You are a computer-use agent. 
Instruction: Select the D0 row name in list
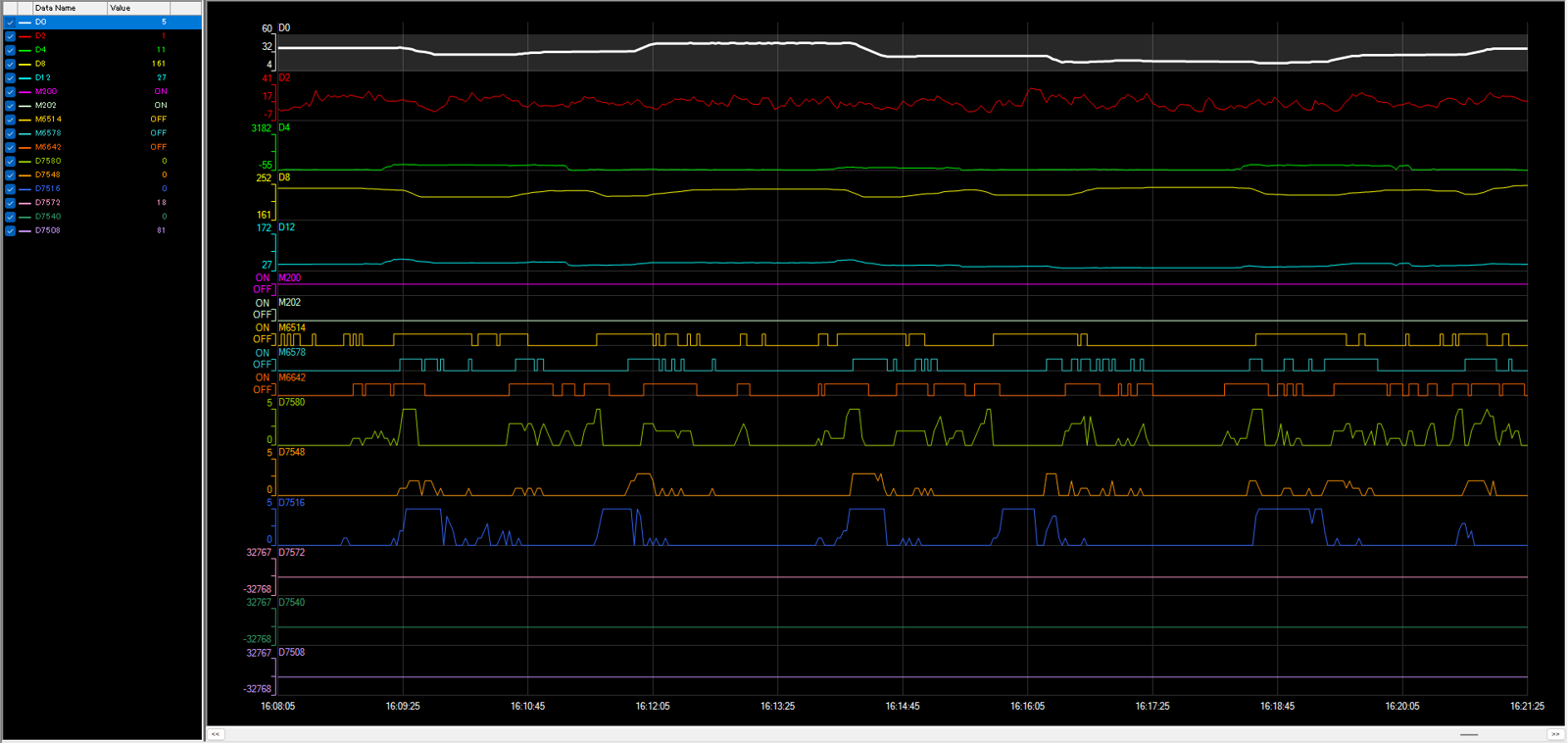40,22
